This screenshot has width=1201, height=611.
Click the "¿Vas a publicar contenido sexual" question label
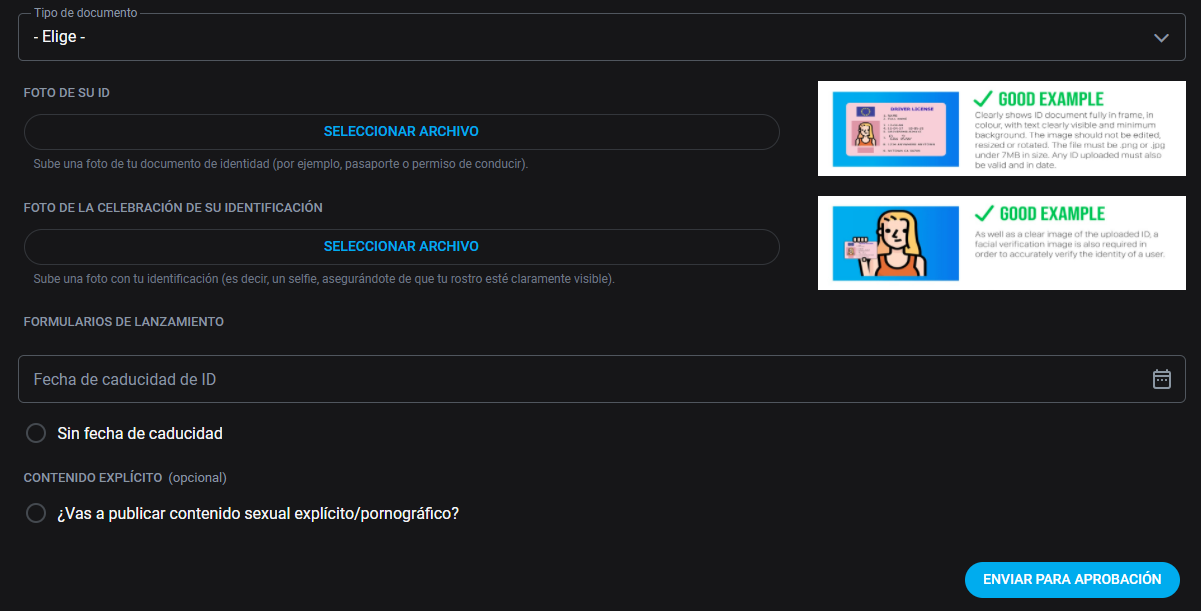click(258, 513)
